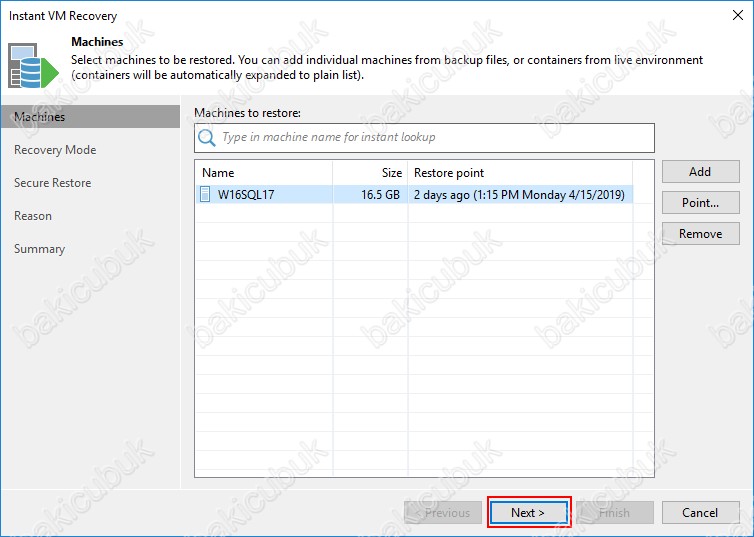
Task: Select the Machines wizard step
Action: pos(90,117)
